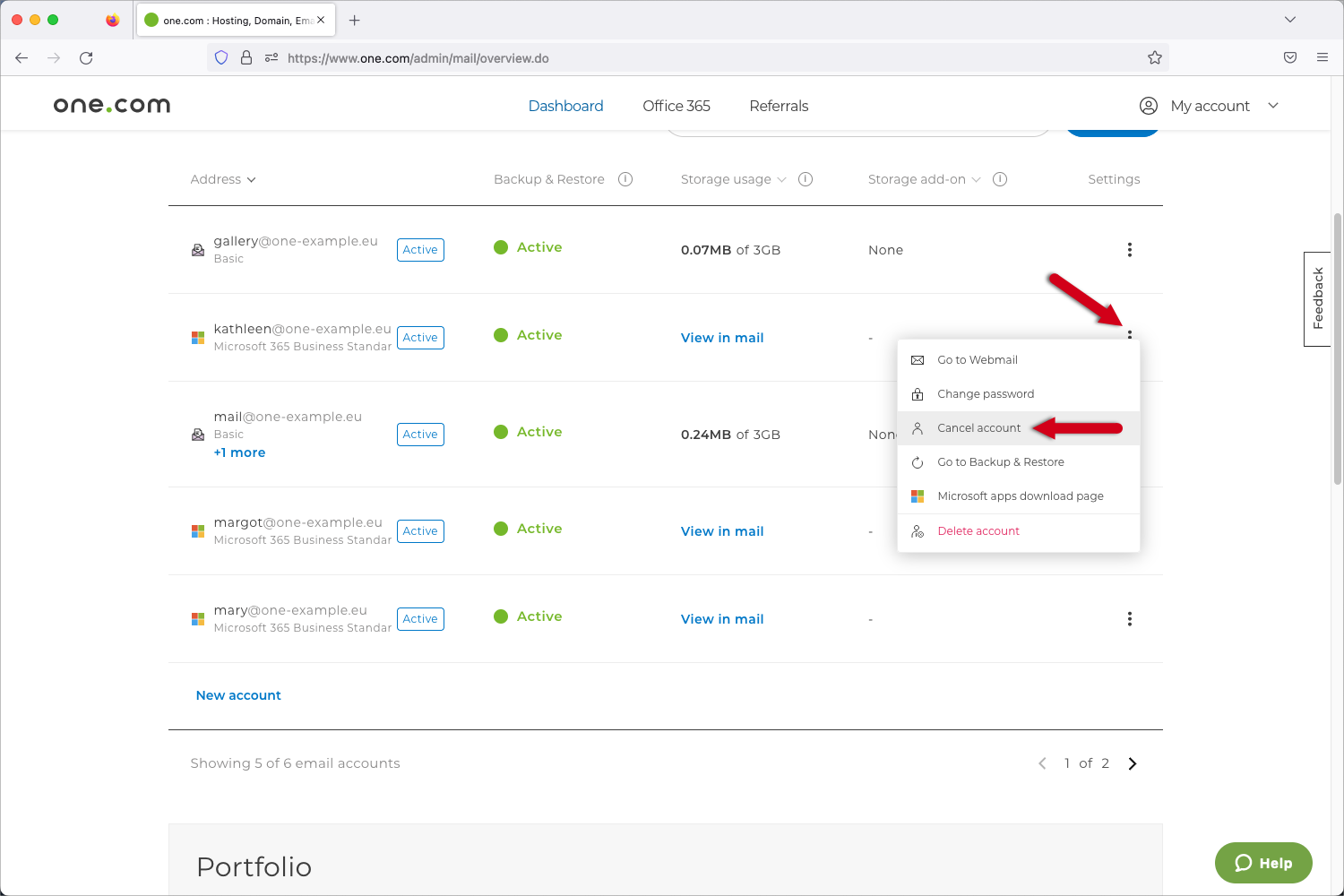Click Storage add-on info icon
Viewport: 1344px width, 896px height.
(x=1000, y=179)
